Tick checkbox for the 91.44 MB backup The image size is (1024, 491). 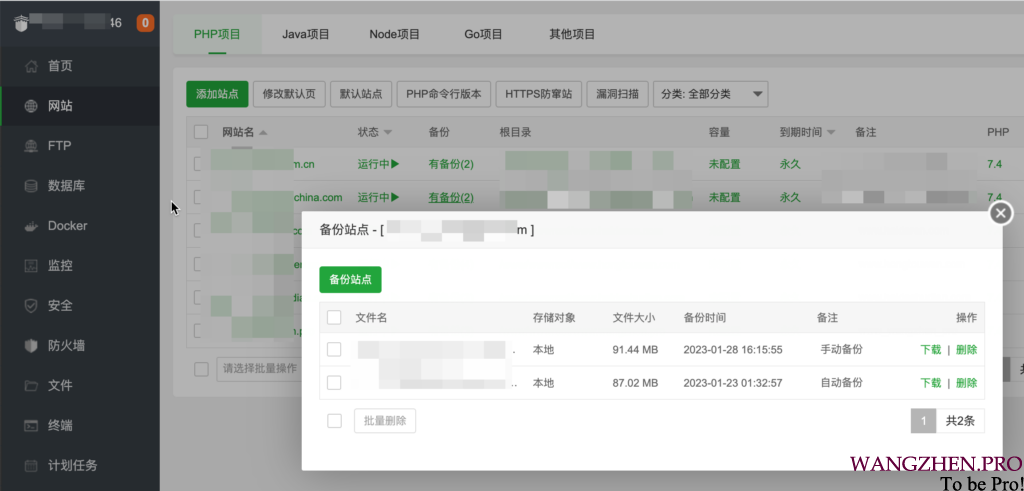point(334,350)
